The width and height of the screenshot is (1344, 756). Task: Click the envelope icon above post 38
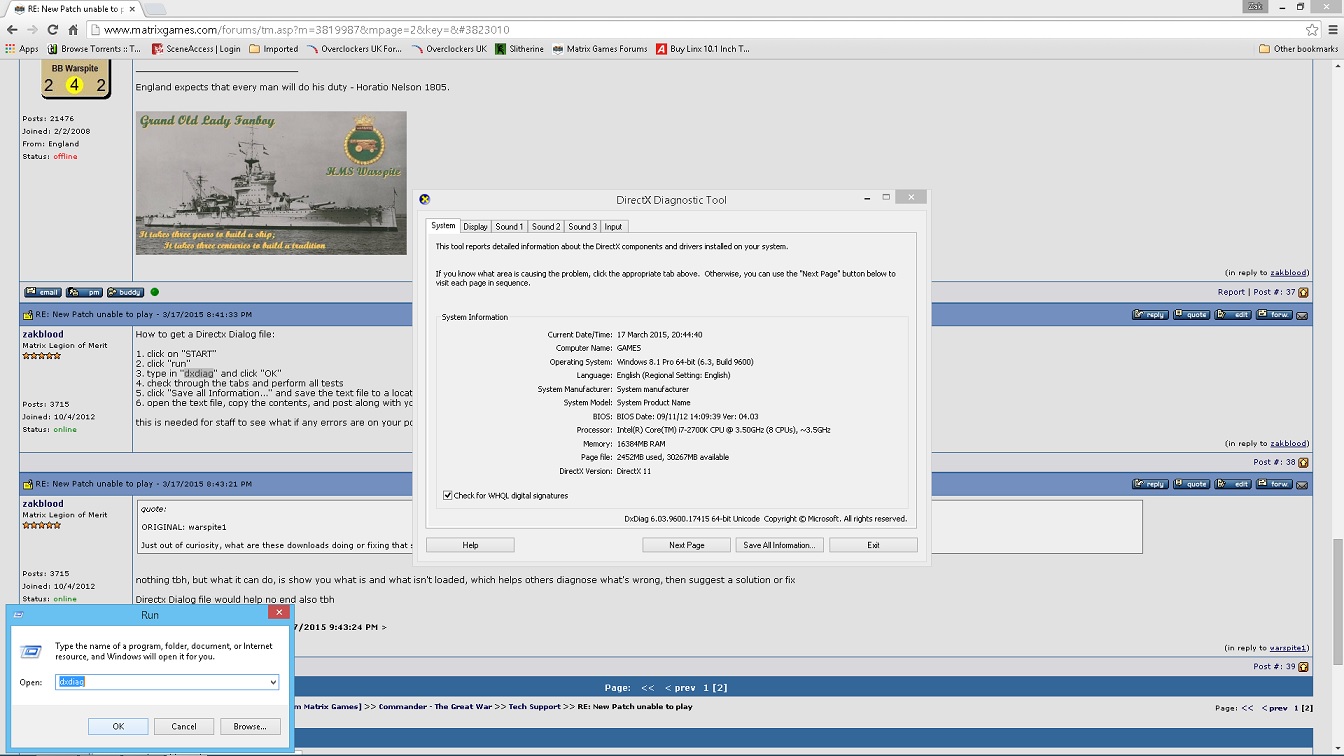pos(1302,315)
